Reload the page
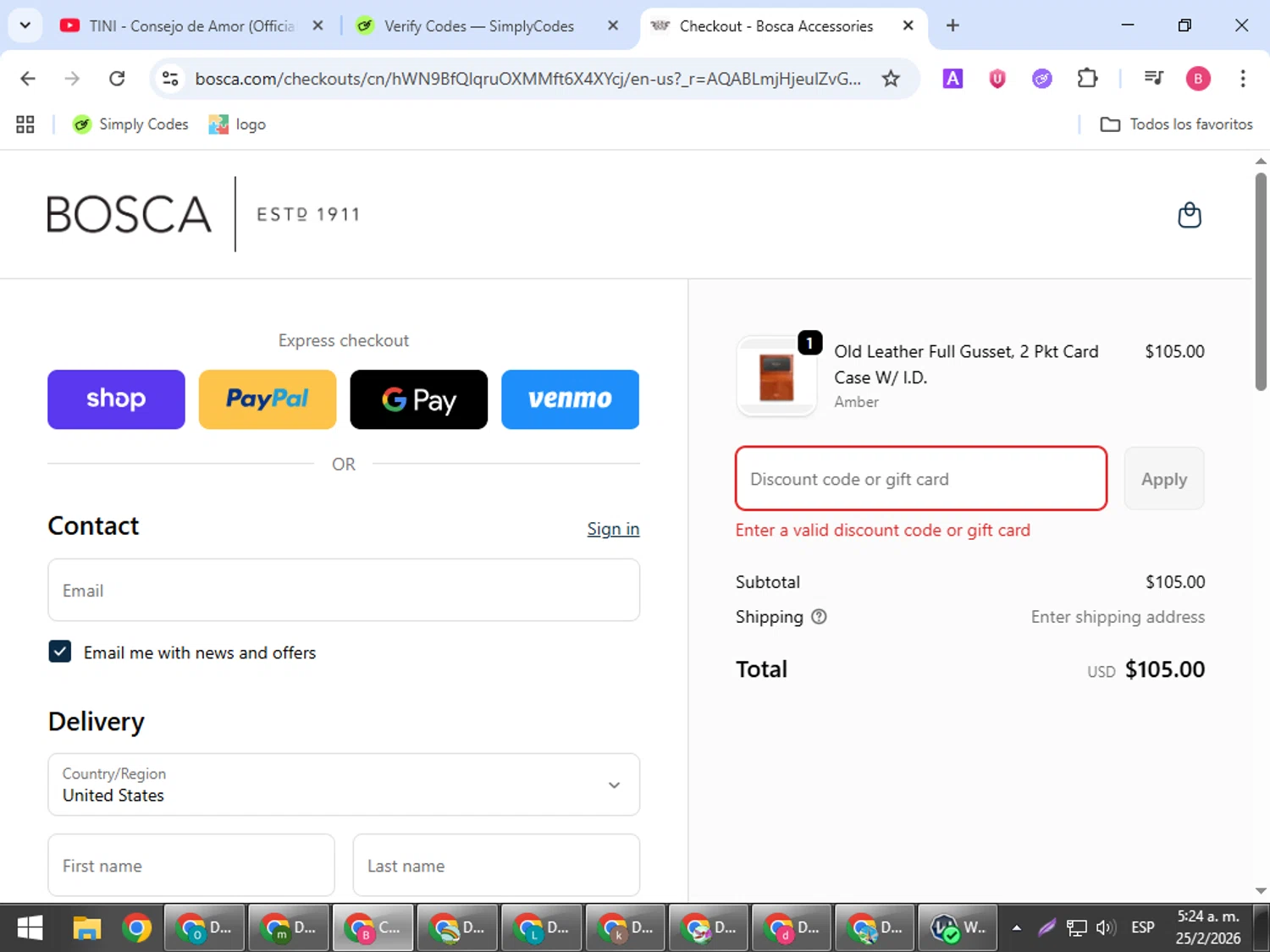This screenshot has height=952, width=1270. click(117, 79)
